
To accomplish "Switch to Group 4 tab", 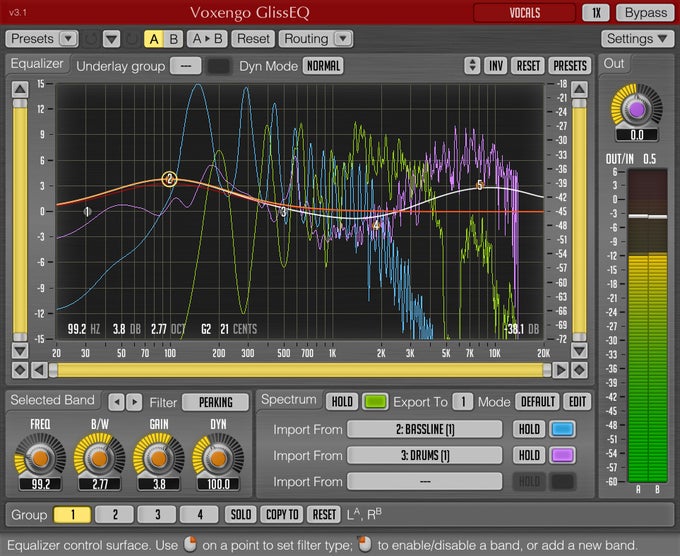I will coord(201,514).
